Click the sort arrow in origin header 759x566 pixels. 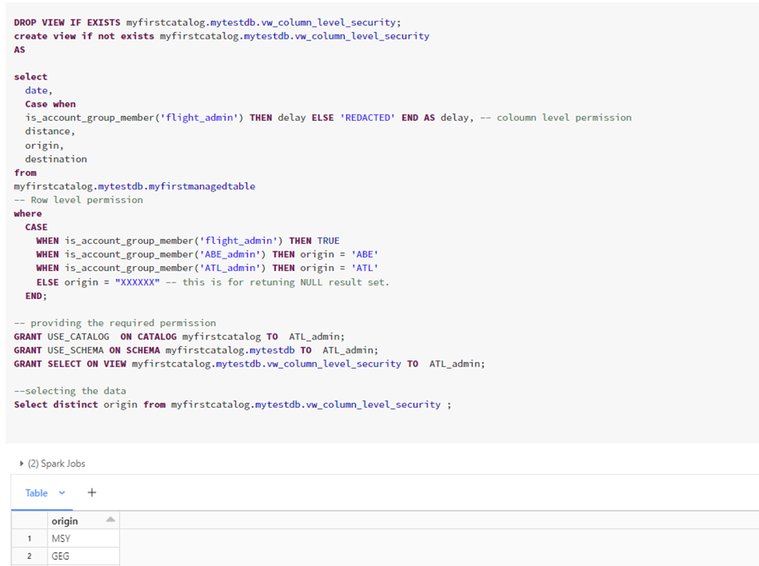pyautogui.click(x=110, y=520)
